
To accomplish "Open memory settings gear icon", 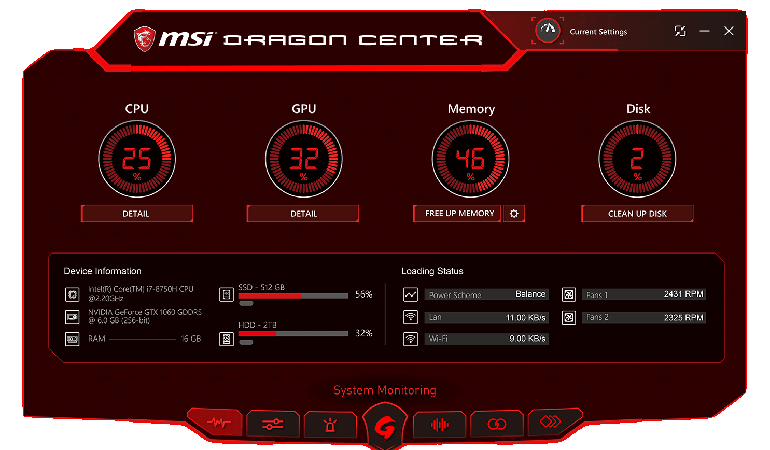I will click(x=514, y=213).
